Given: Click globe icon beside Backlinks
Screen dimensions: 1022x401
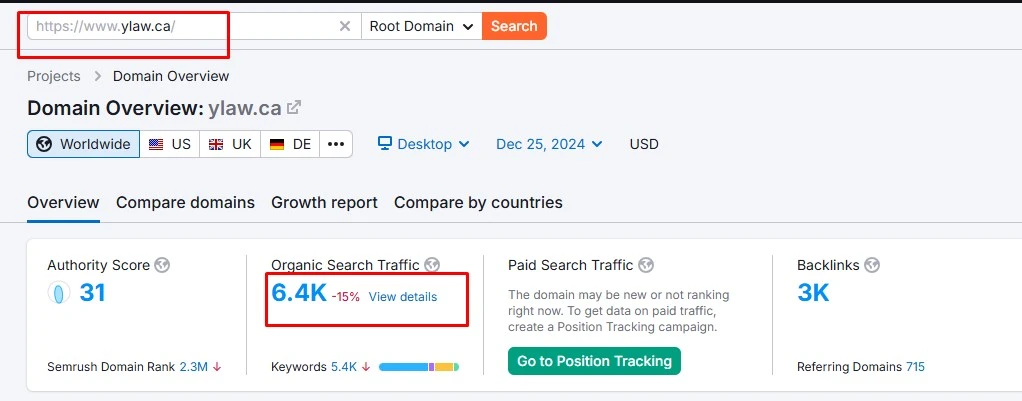Looking at the screenshot, I should pos(872,265).
